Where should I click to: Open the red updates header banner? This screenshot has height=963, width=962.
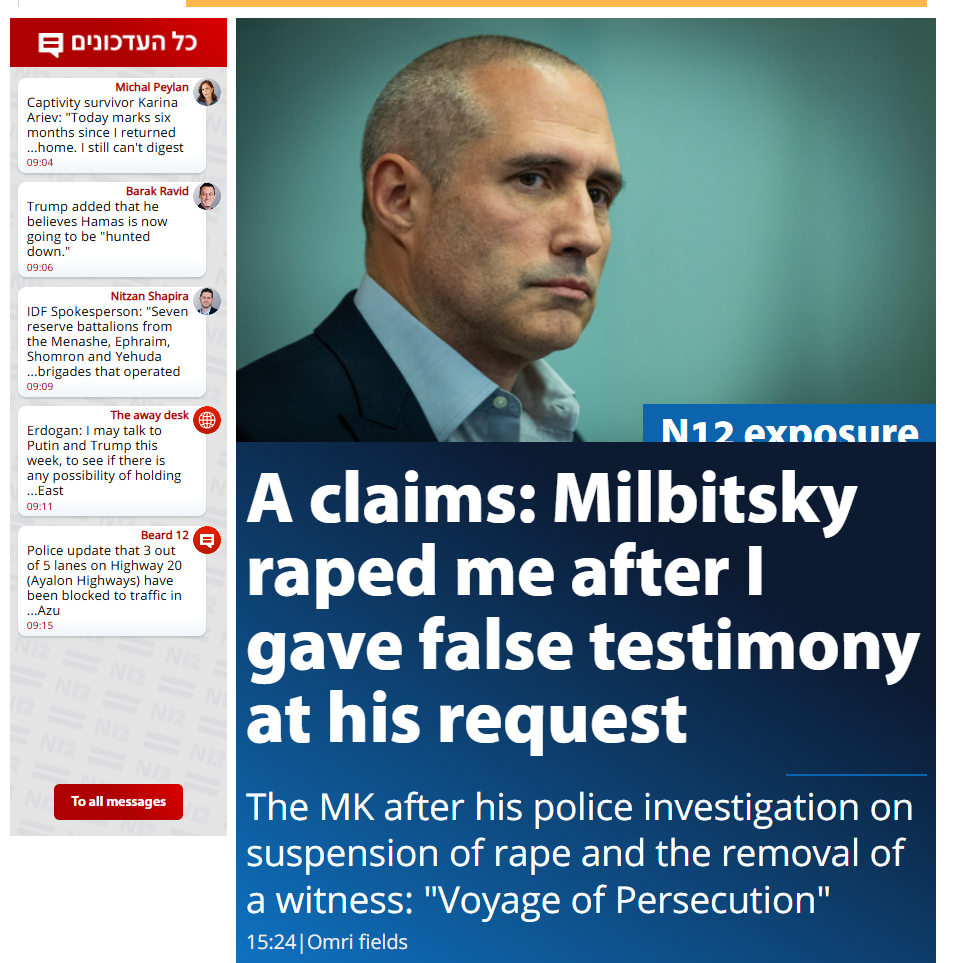119,42
